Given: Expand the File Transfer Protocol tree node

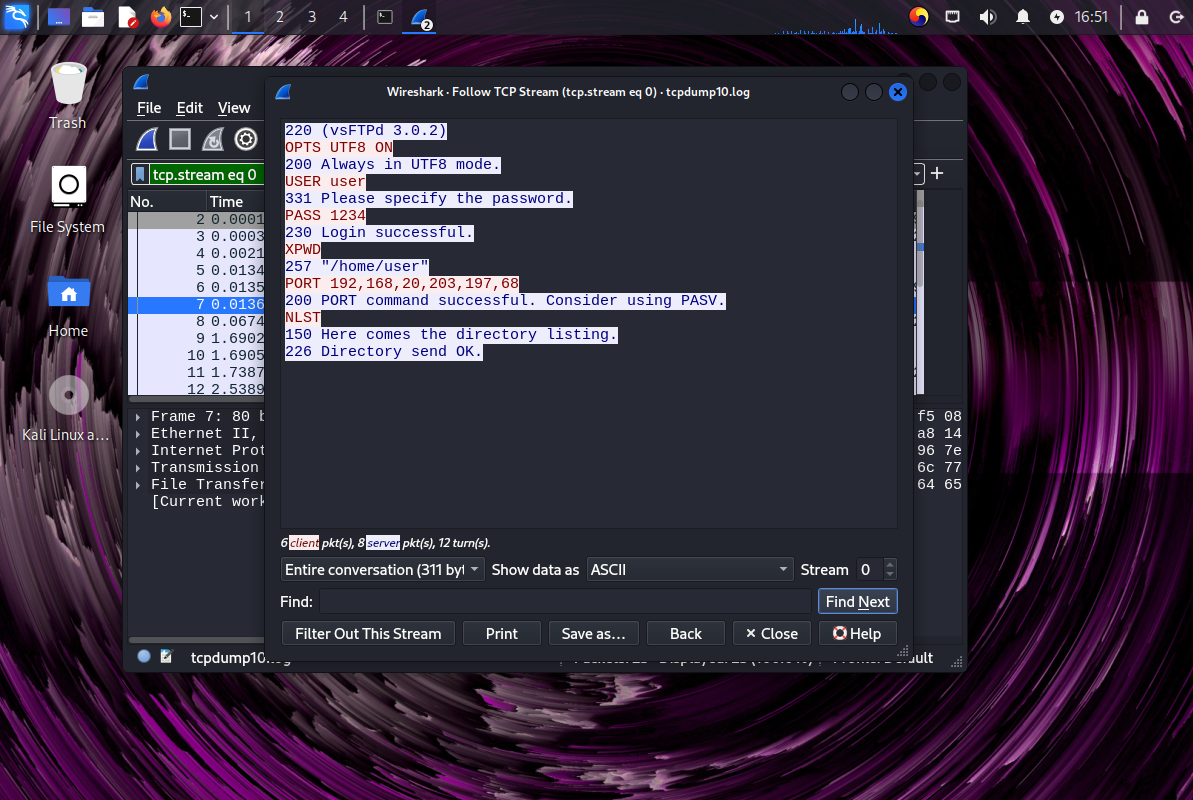Looking at the screenshot, I should pos(138,485).
